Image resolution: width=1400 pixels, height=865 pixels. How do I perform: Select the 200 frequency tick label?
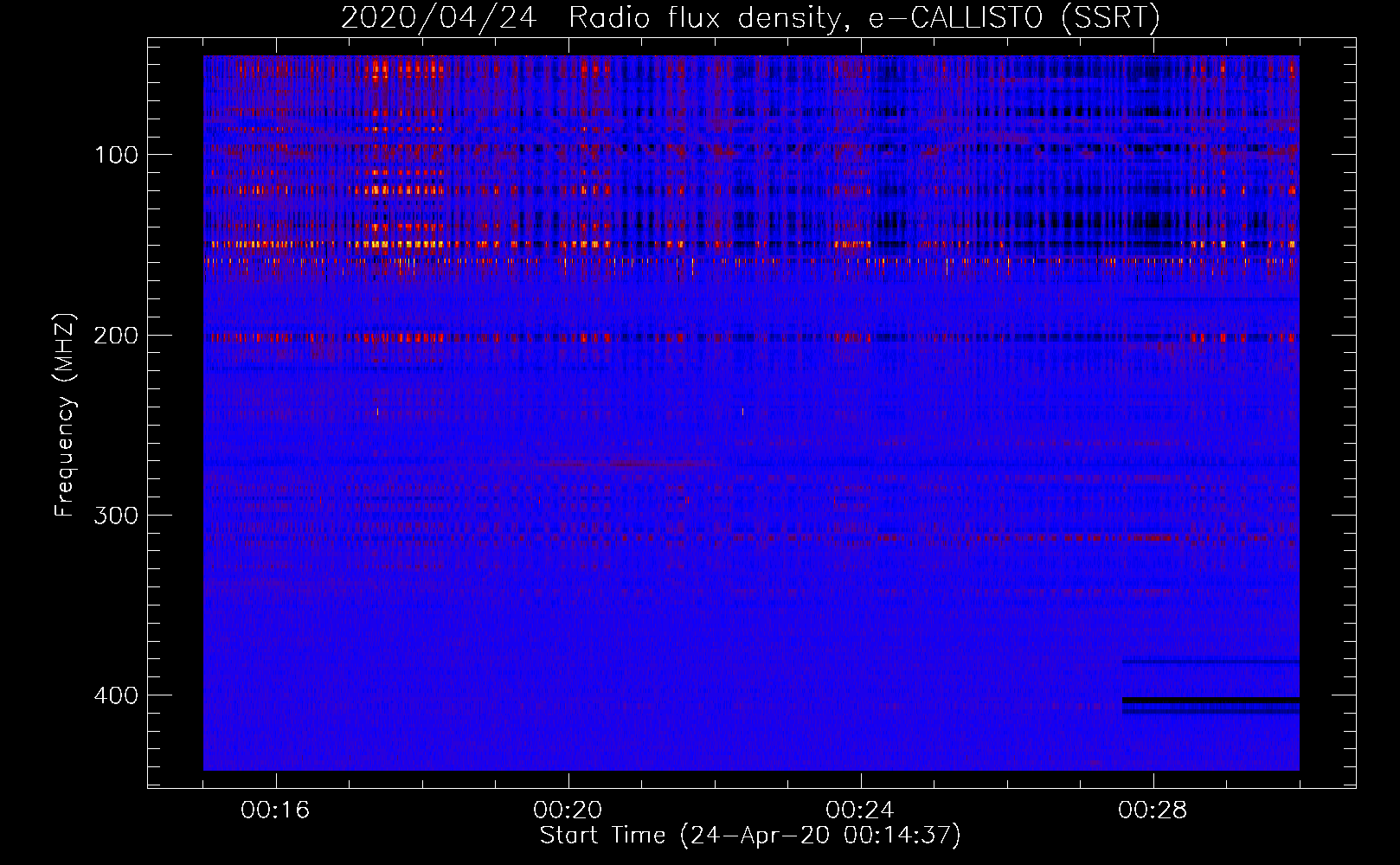click(116, 335)
